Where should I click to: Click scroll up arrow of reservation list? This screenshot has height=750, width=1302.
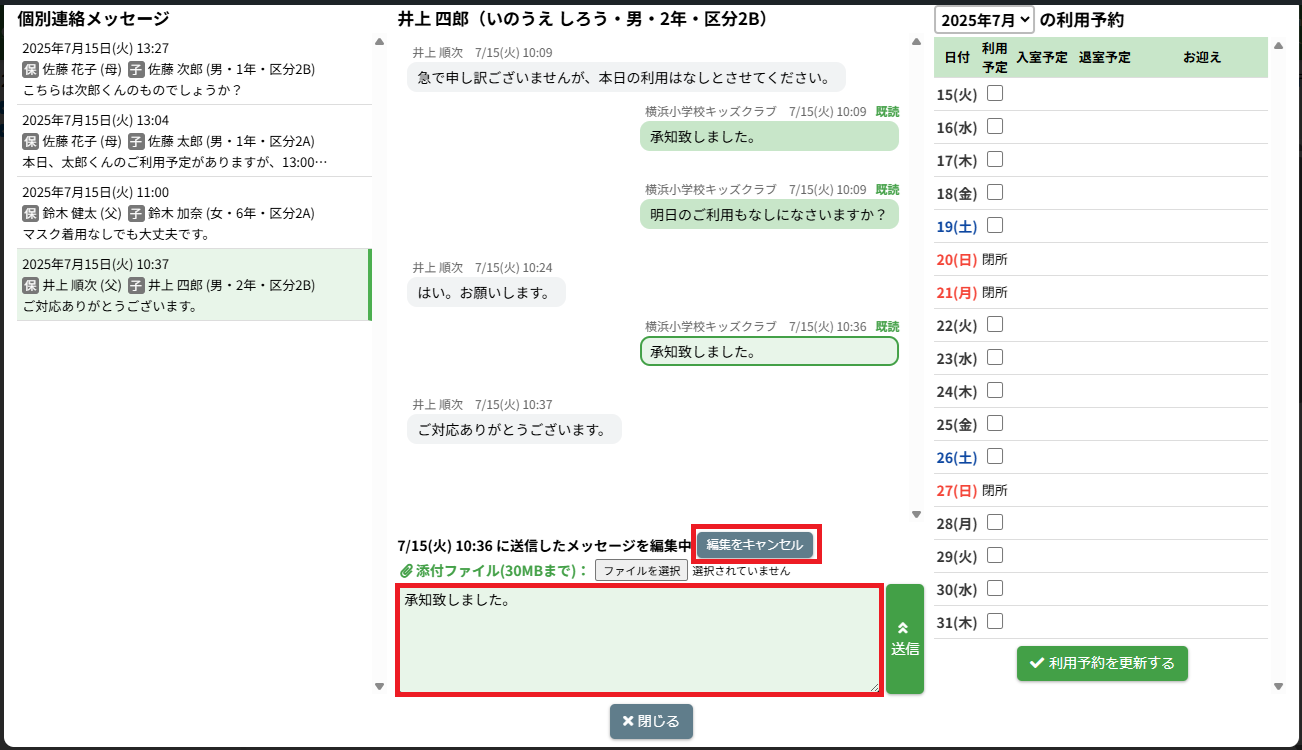click(x=1278, y=45)
